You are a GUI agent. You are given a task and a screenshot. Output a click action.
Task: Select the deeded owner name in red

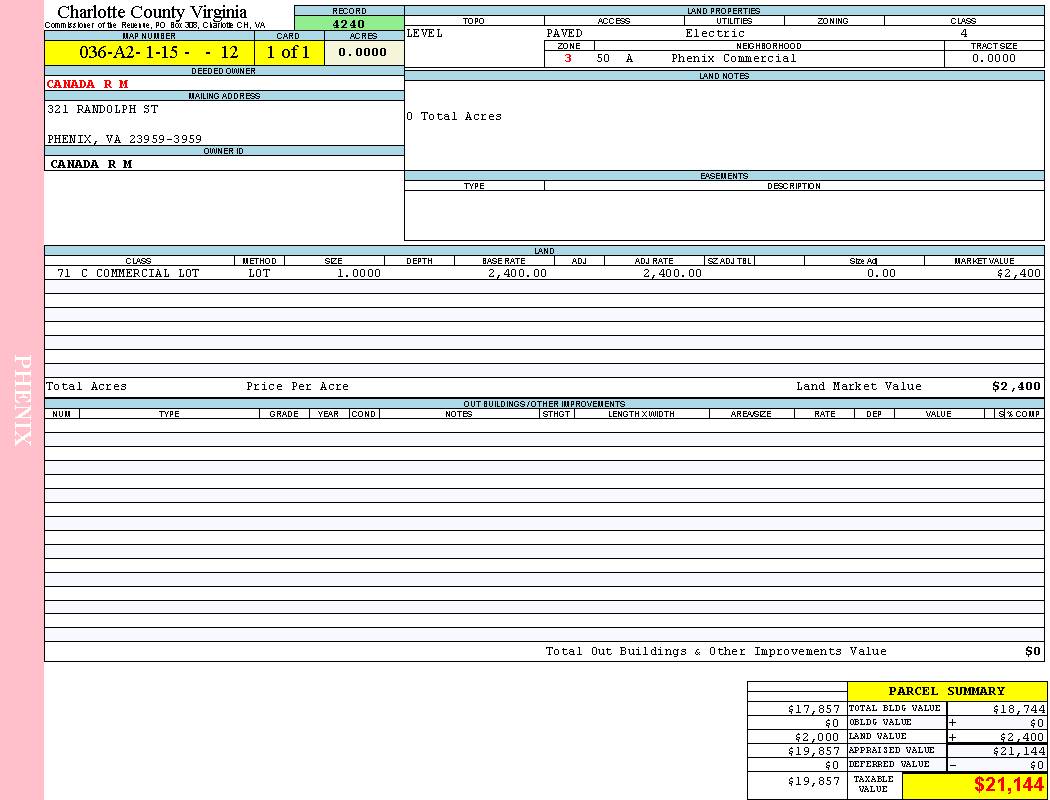click(x=88, y=84)
